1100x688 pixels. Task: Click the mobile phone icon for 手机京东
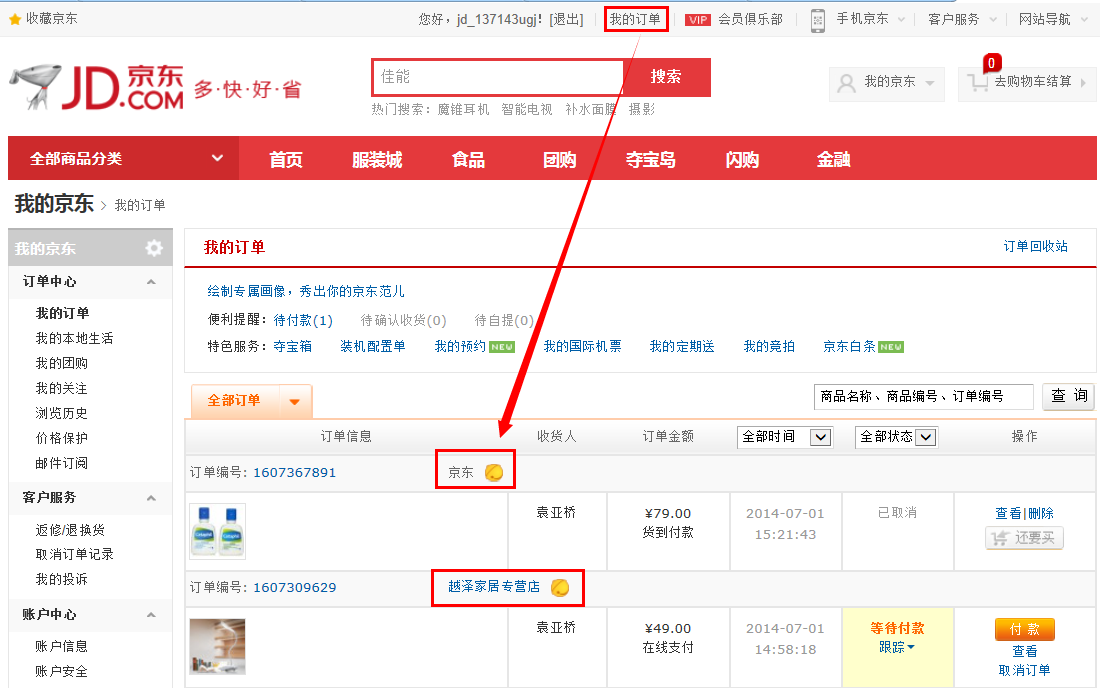[817, 20]
